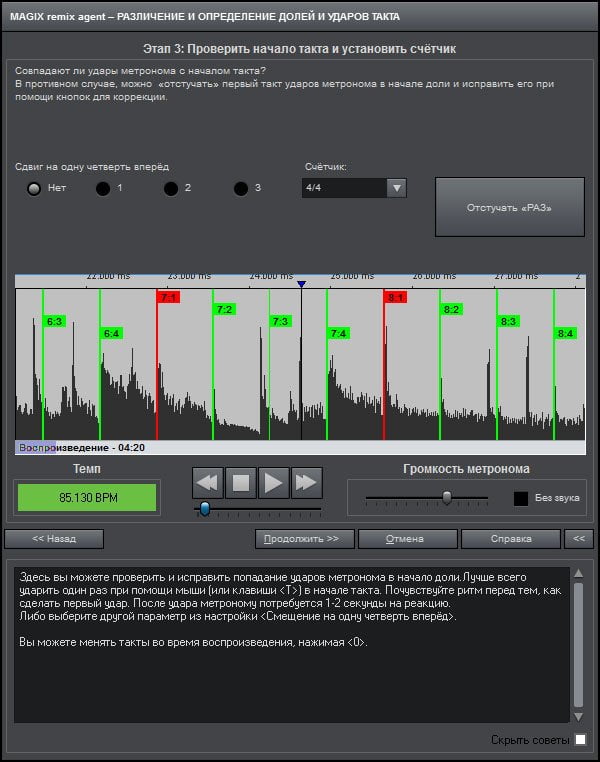This screenshot has height=762, width=600.
Task: Click the 'Отмена' button
Action: point(408,538)
